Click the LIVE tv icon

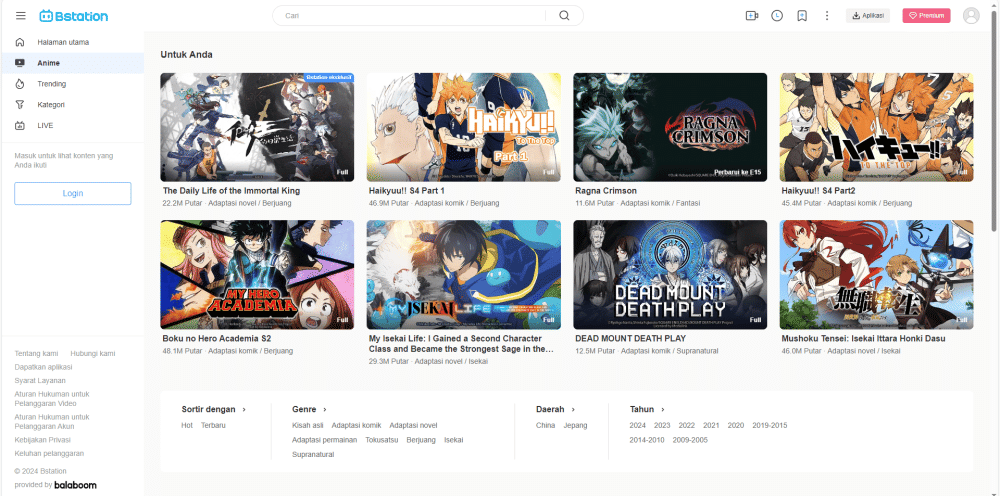(20, 126)
